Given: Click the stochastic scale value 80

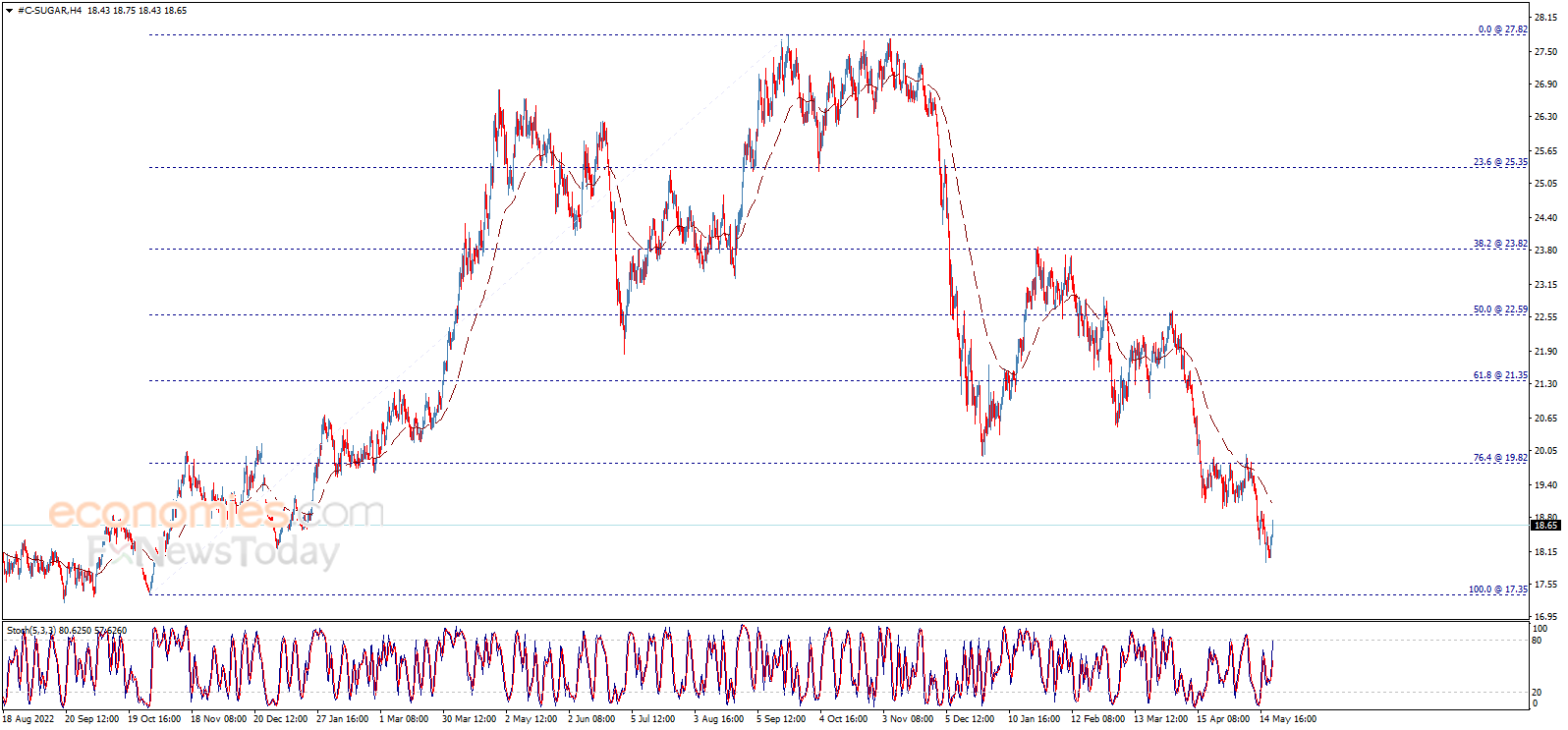Looking at the screenshot, I should (x=1538, y=640).
